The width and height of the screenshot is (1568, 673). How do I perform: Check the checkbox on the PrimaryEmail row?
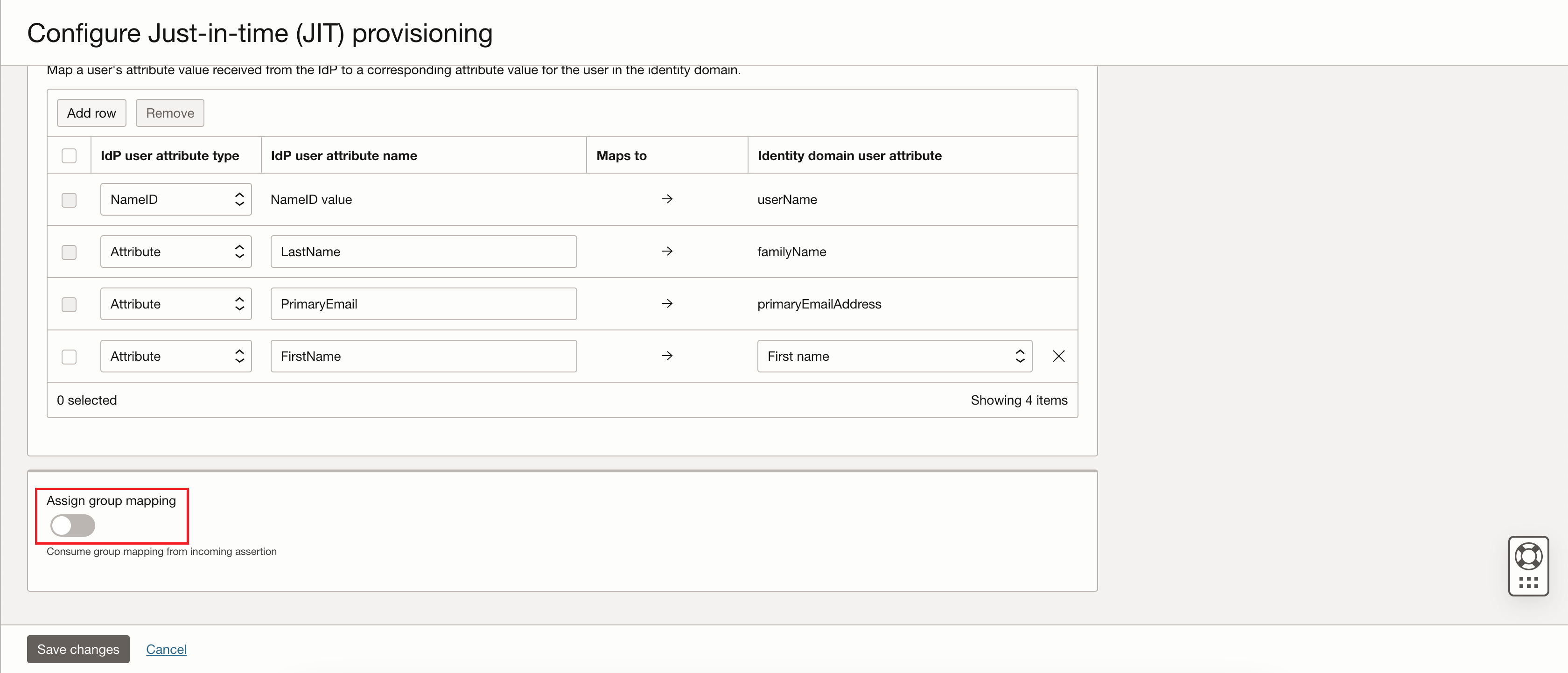(x=69, y=304)
